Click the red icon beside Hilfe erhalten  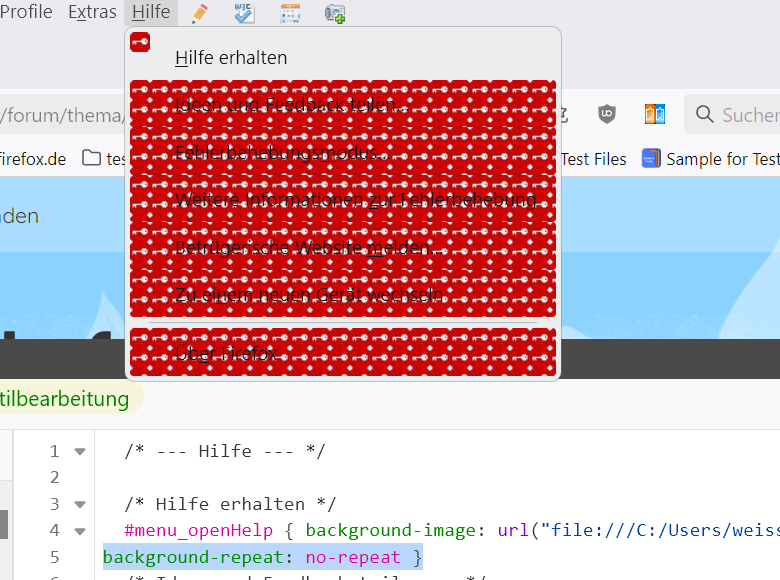coord(140,41)
